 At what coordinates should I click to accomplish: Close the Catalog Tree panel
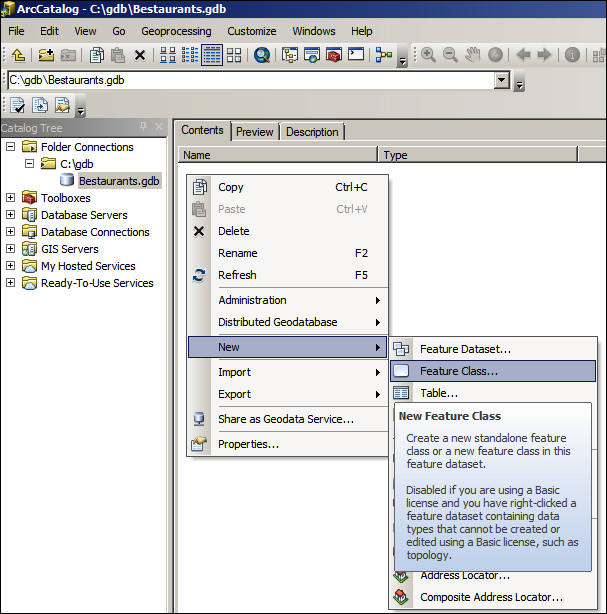[x=159, y=127]
